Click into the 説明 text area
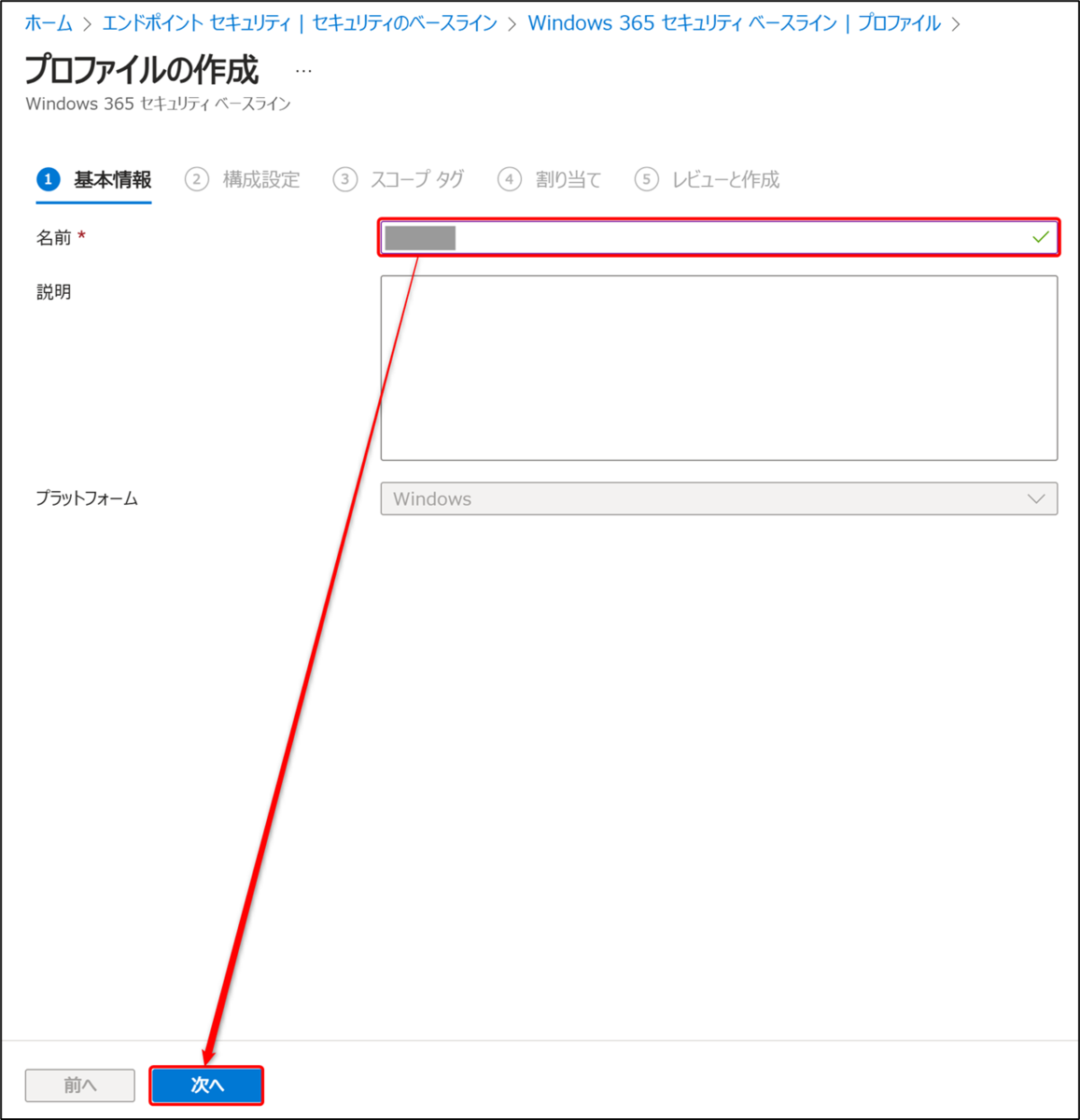1080x1120 pixels. (719, 368)
